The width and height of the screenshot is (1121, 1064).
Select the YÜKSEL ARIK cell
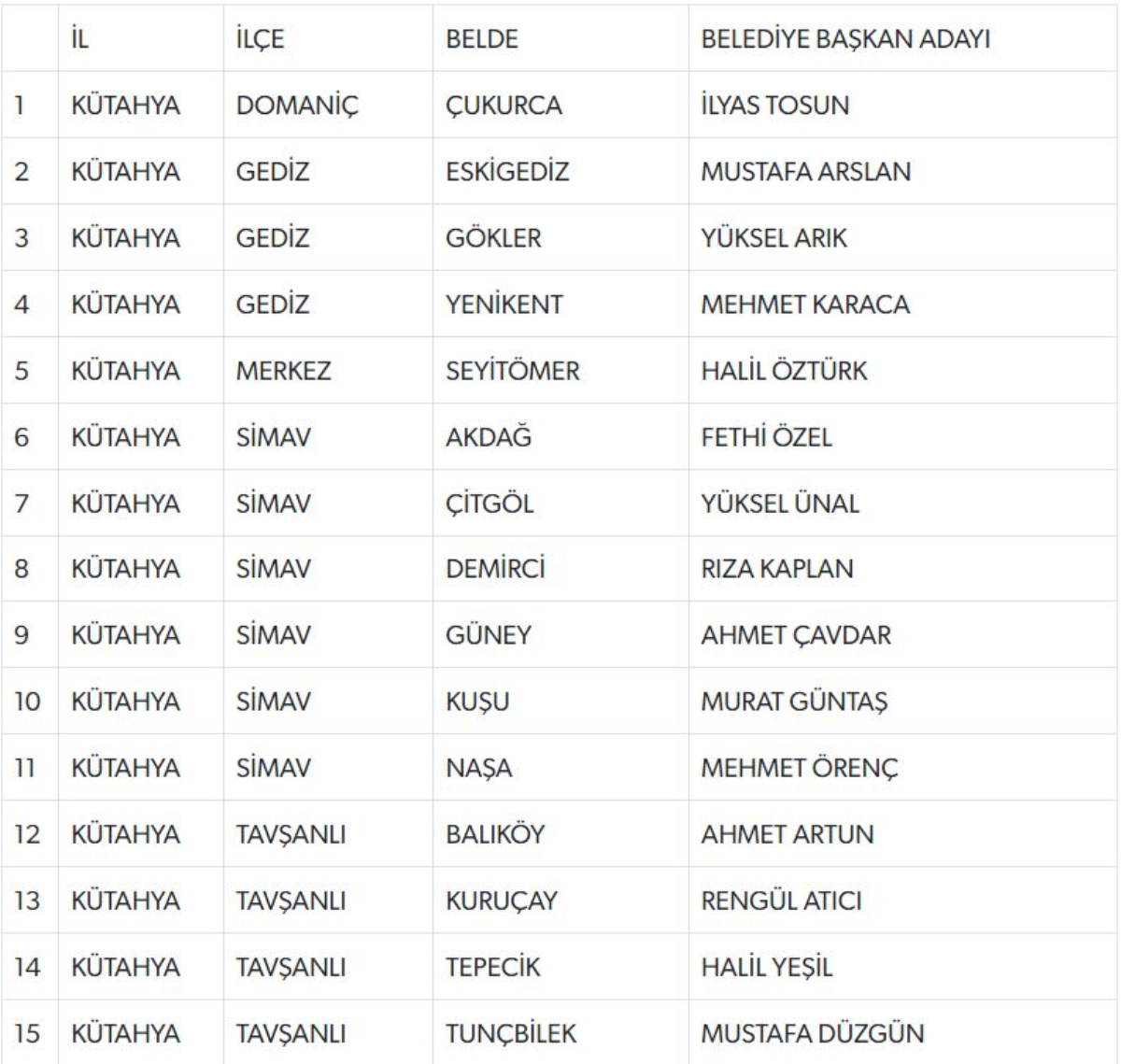[773, 238]
